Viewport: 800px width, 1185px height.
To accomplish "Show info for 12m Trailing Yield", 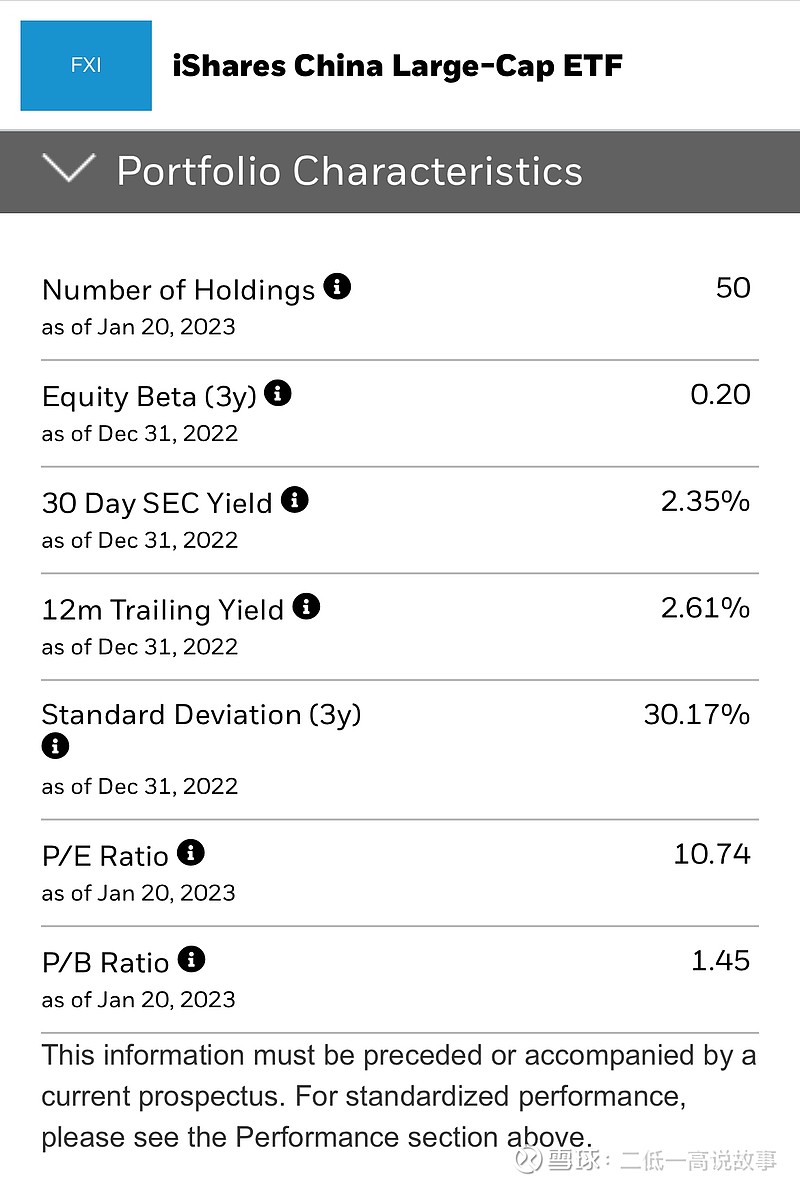I will (306, 607).
